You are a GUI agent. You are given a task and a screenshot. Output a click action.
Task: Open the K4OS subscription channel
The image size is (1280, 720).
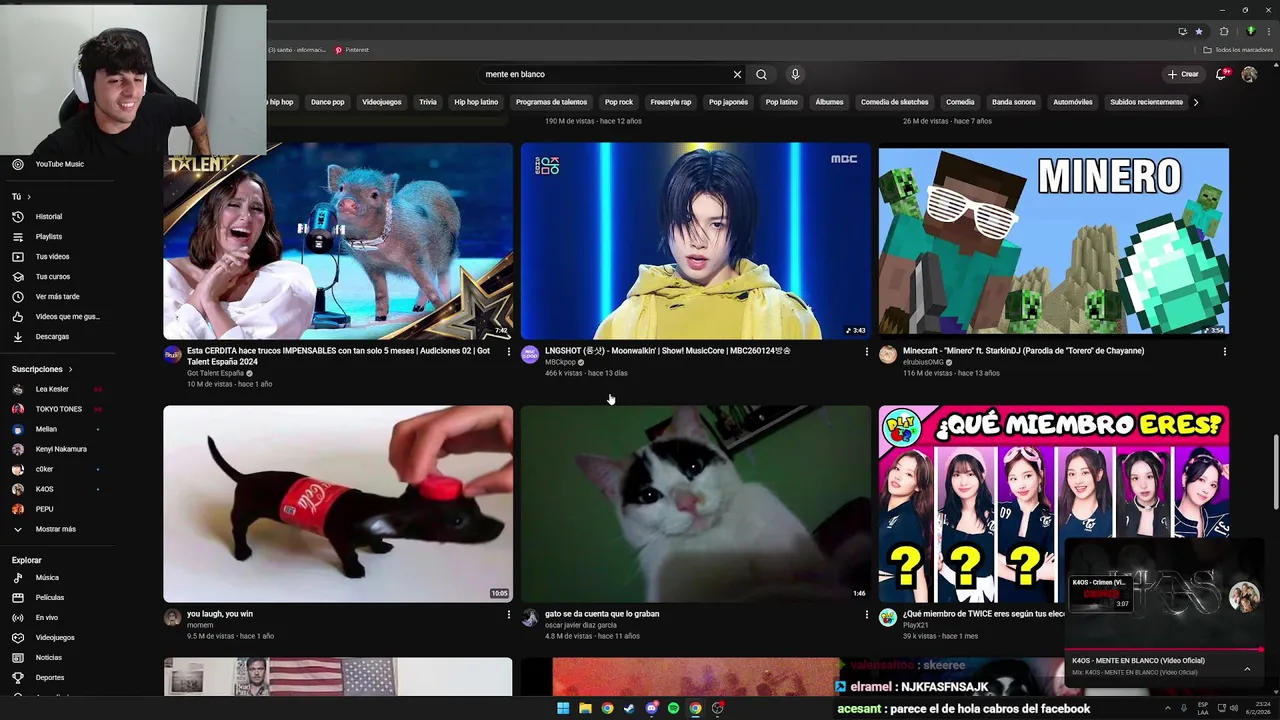(x=44, y=489)
